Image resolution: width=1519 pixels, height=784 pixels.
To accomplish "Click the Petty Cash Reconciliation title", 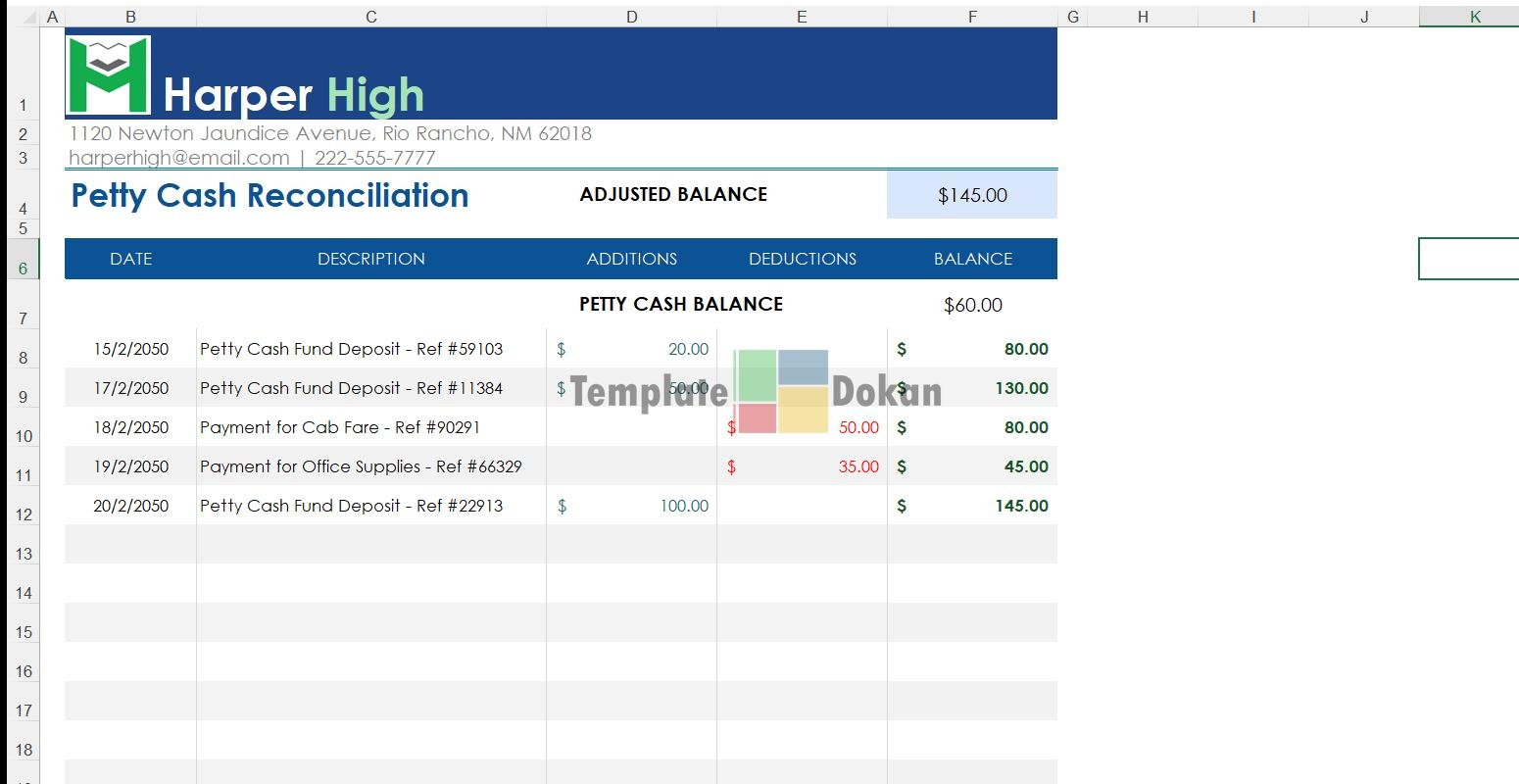I will [x=269, y=195].
